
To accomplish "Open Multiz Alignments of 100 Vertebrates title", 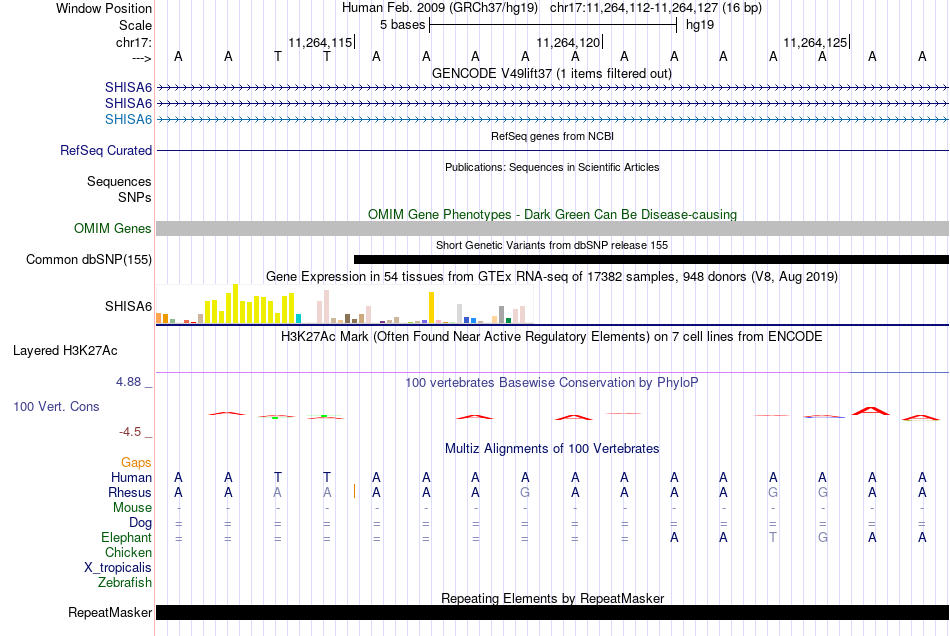I will coord(552,449).
